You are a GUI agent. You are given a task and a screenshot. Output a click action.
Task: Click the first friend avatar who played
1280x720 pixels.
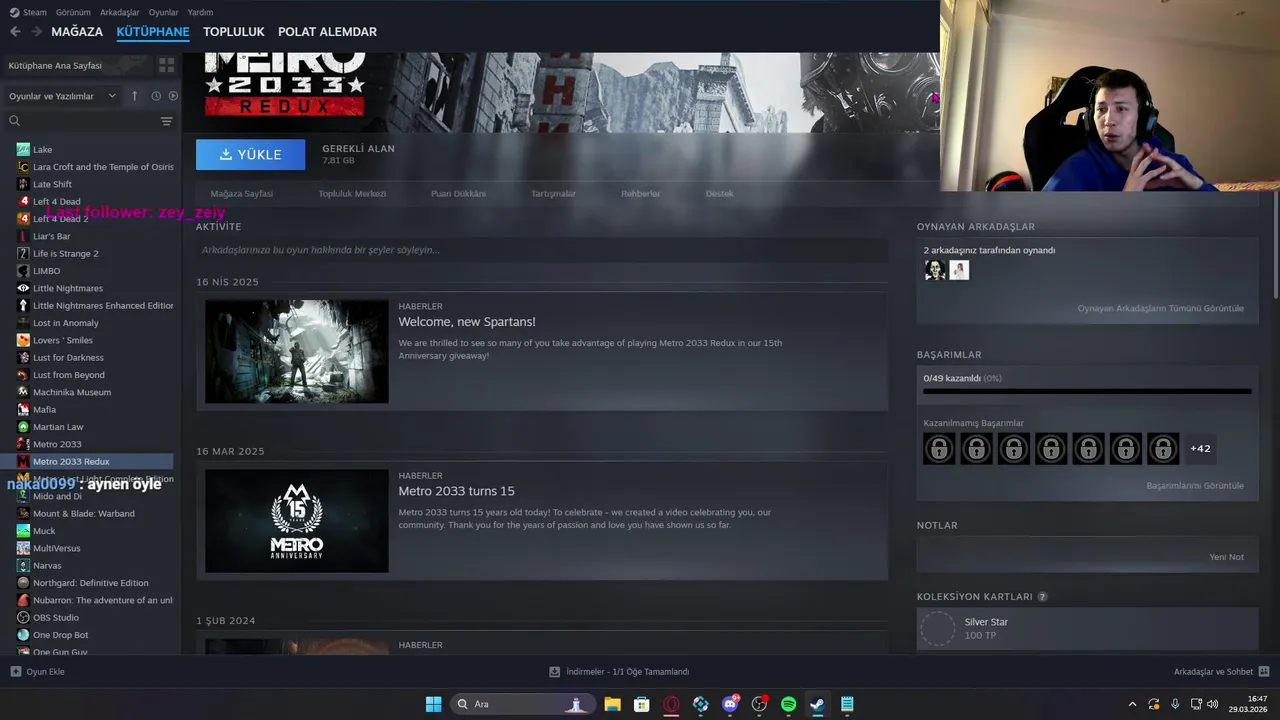(935, 270)
